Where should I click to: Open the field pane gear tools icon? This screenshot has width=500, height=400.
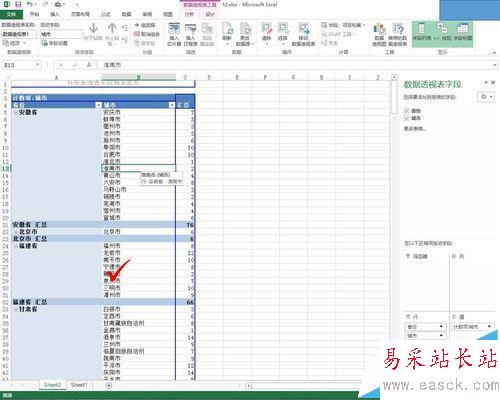click(x=486, y=97)
